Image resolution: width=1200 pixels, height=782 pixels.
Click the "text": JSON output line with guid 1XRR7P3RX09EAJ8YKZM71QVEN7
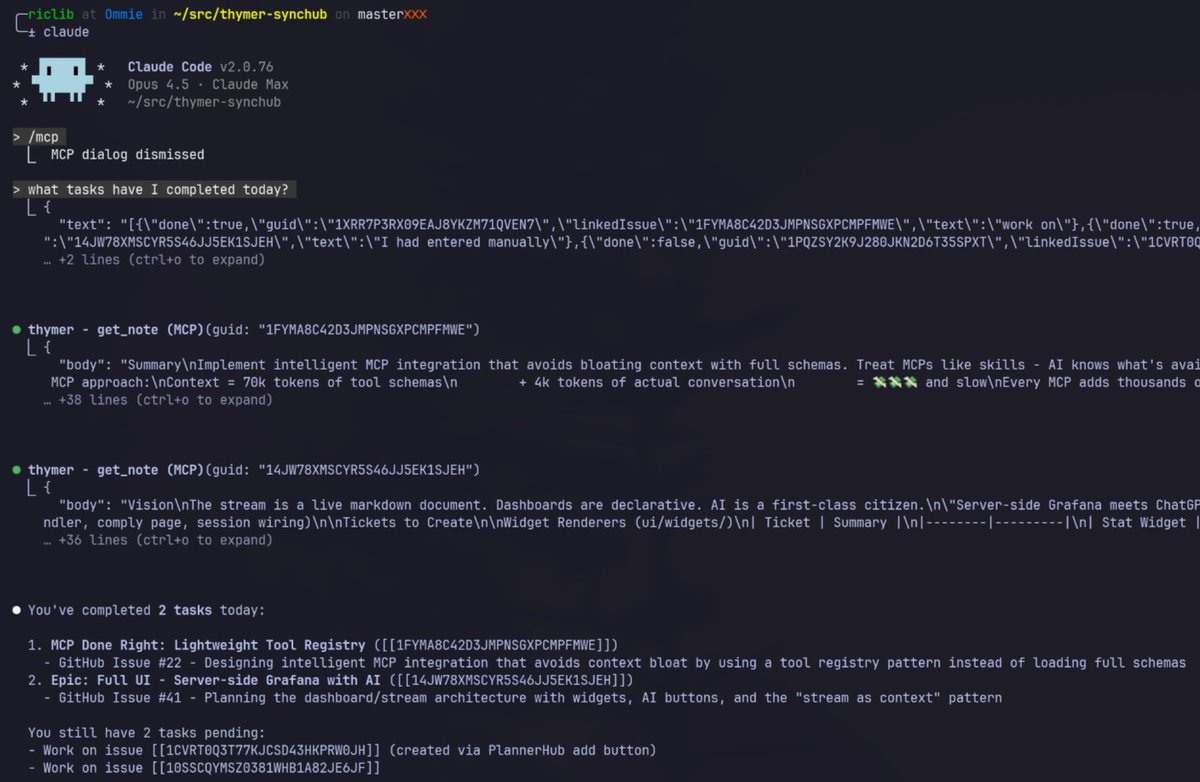point(629,225)
